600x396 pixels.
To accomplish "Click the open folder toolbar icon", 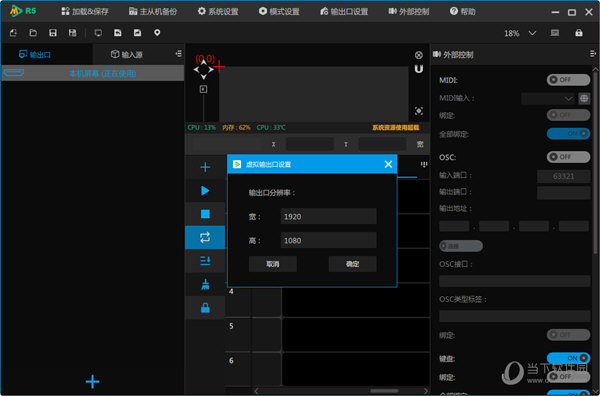I will click(33, 33).
